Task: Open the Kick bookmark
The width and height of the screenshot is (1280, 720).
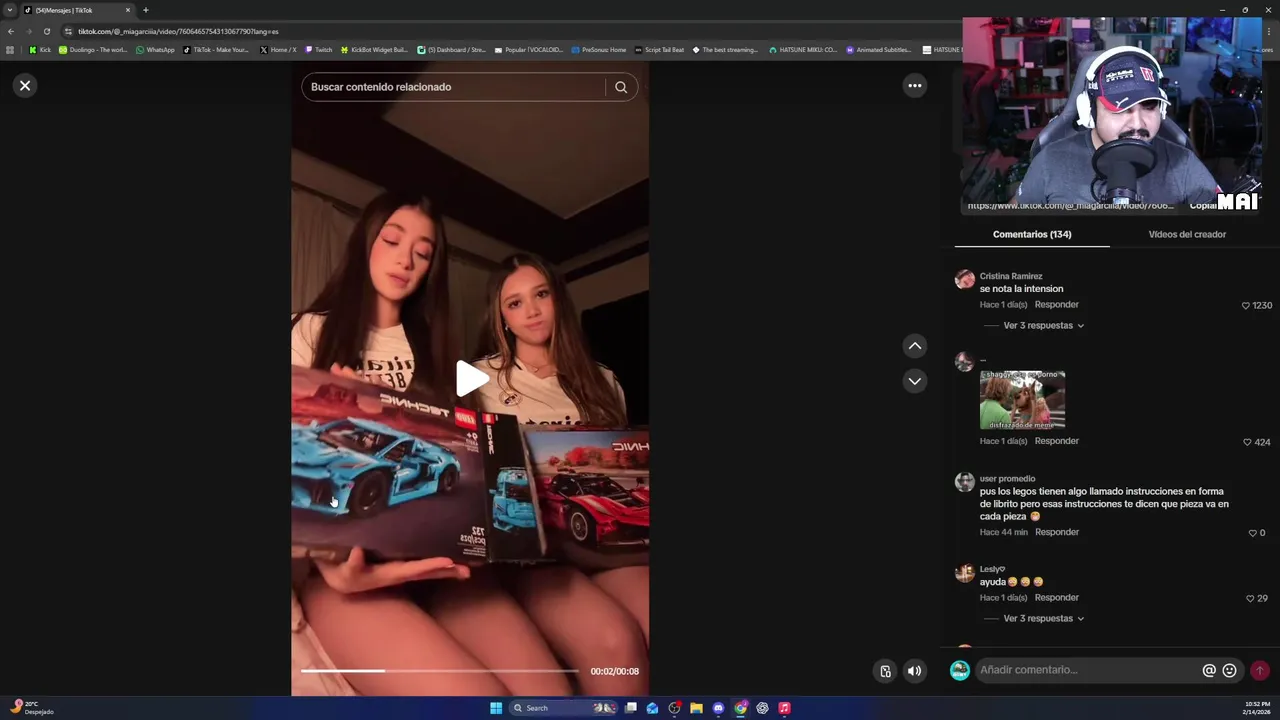Action: [x=40, y=50]
